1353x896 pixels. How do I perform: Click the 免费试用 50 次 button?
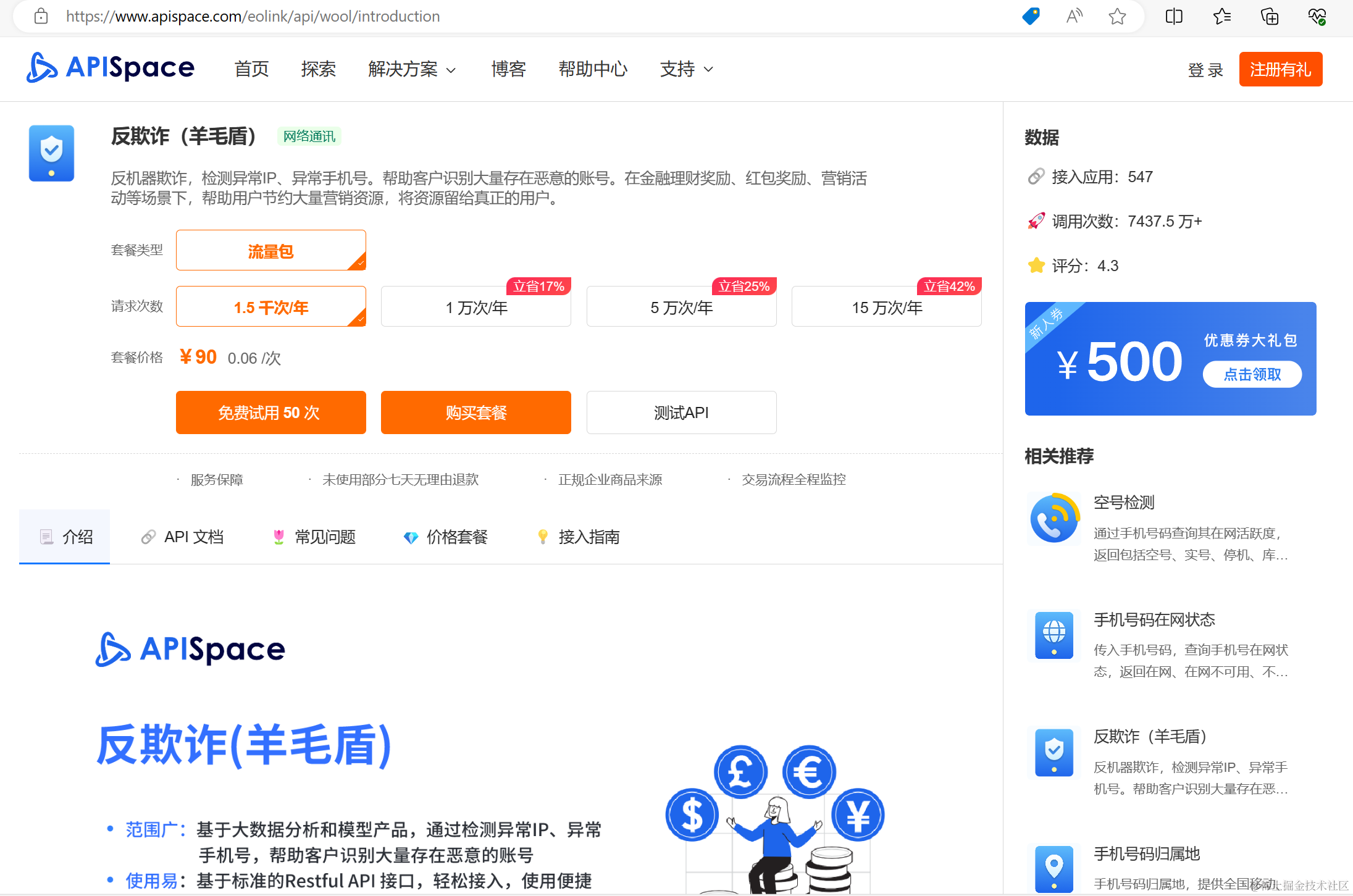click(270, 412)
